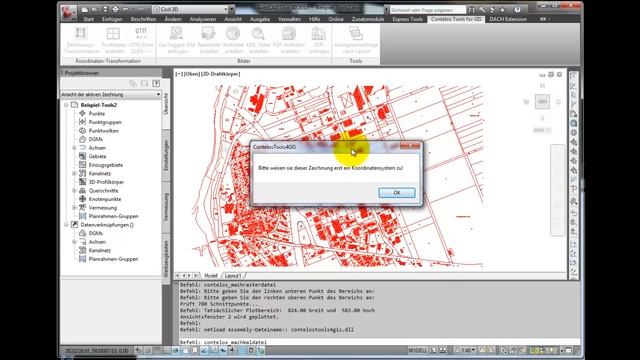Viewport: 640px width, 360px height.
Task: Select Gebiete in the project tree
Action: click(x=97, y=156)
